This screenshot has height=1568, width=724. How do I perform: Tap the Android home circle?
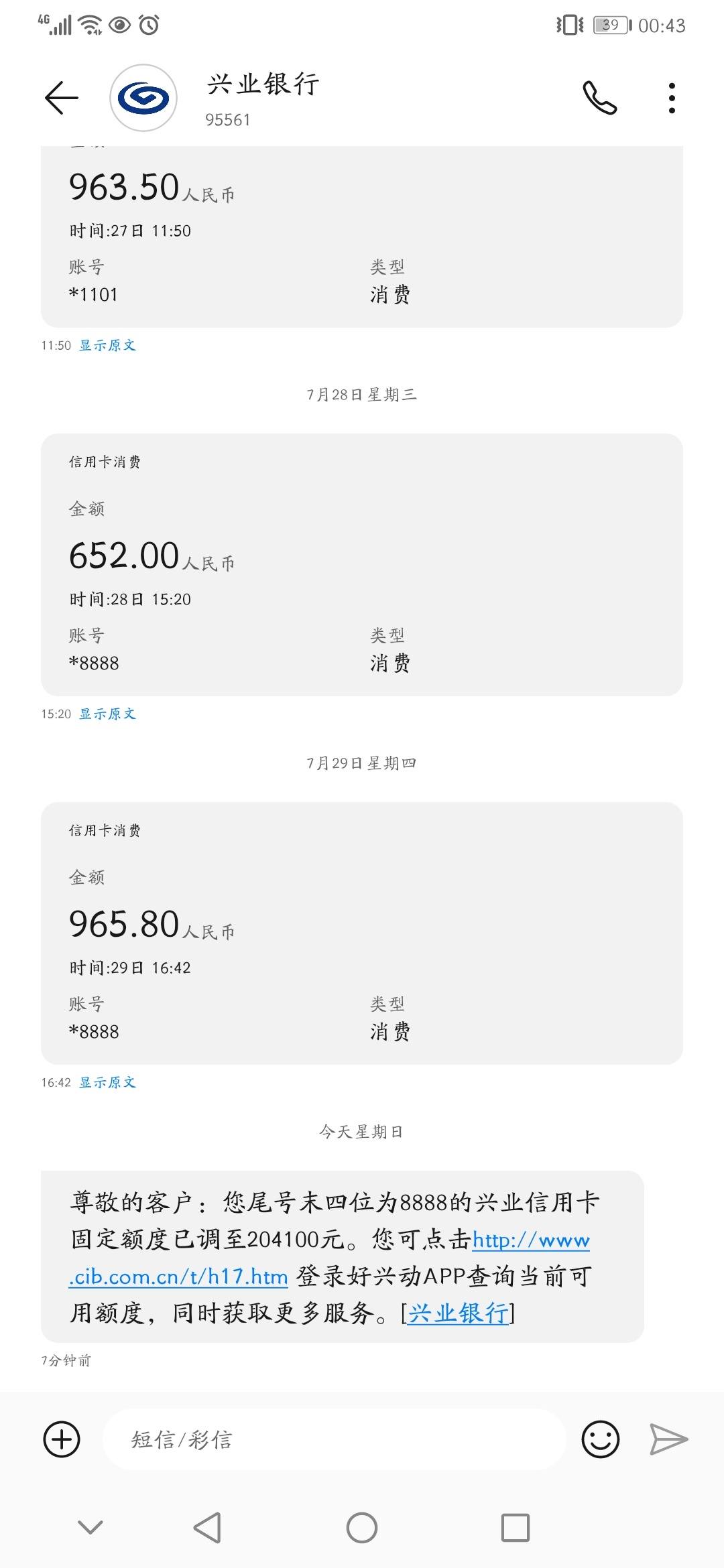(x=362, y=1527)
